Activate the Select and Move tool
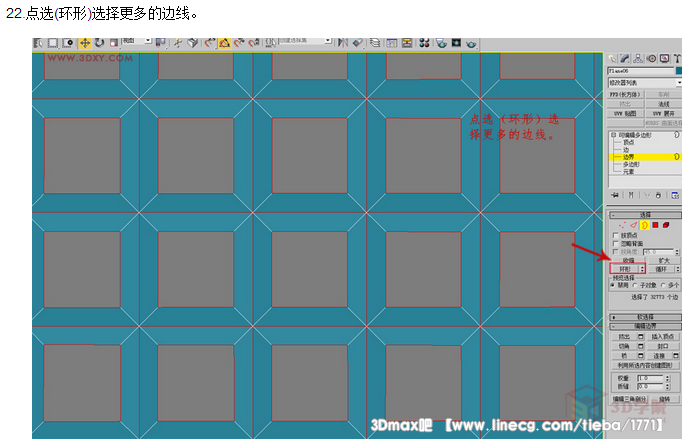Image resolution: width=692 pixels, height=442 pixels. pos(84,43)
